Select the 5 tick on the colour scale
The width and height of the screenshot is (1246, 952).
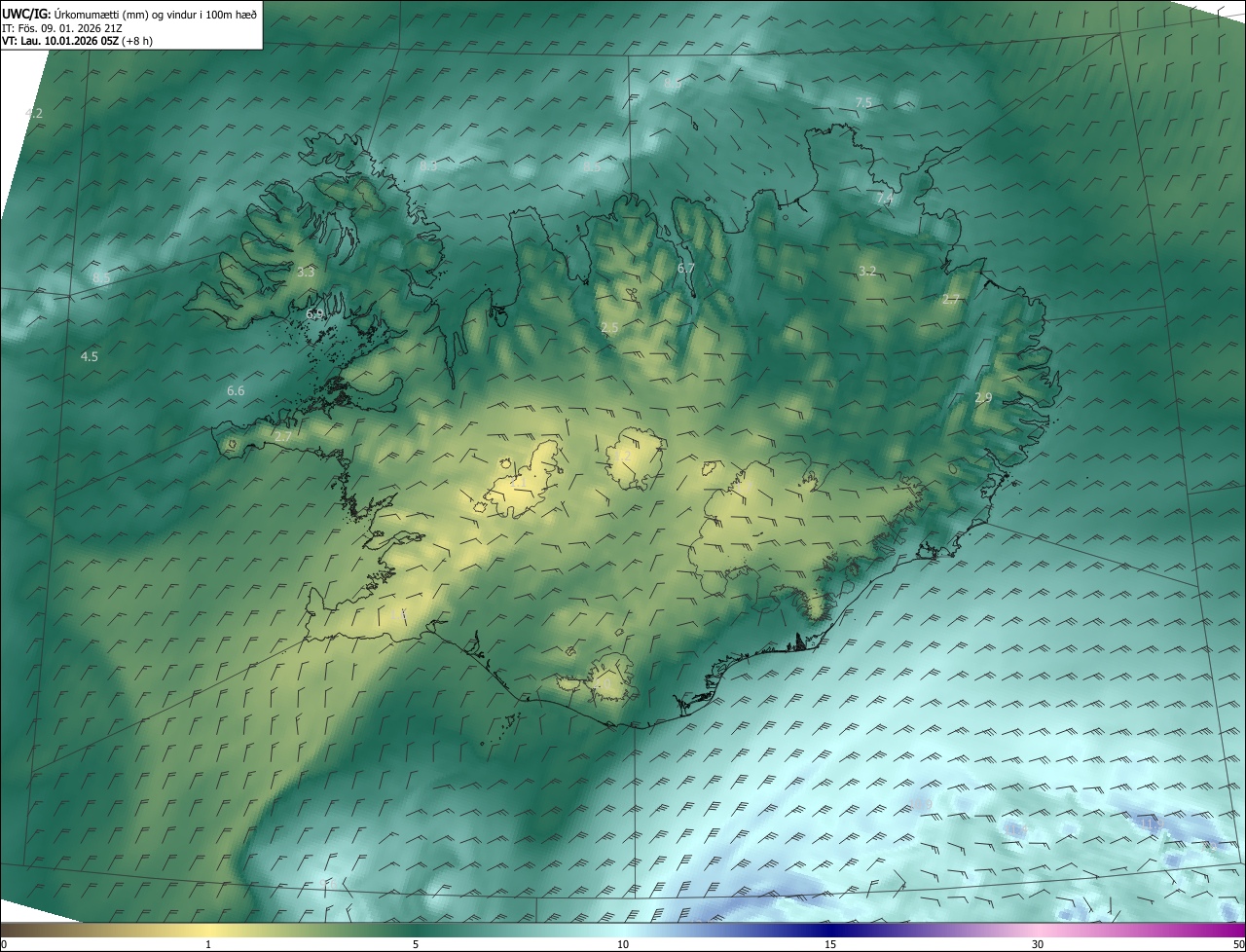416,944
